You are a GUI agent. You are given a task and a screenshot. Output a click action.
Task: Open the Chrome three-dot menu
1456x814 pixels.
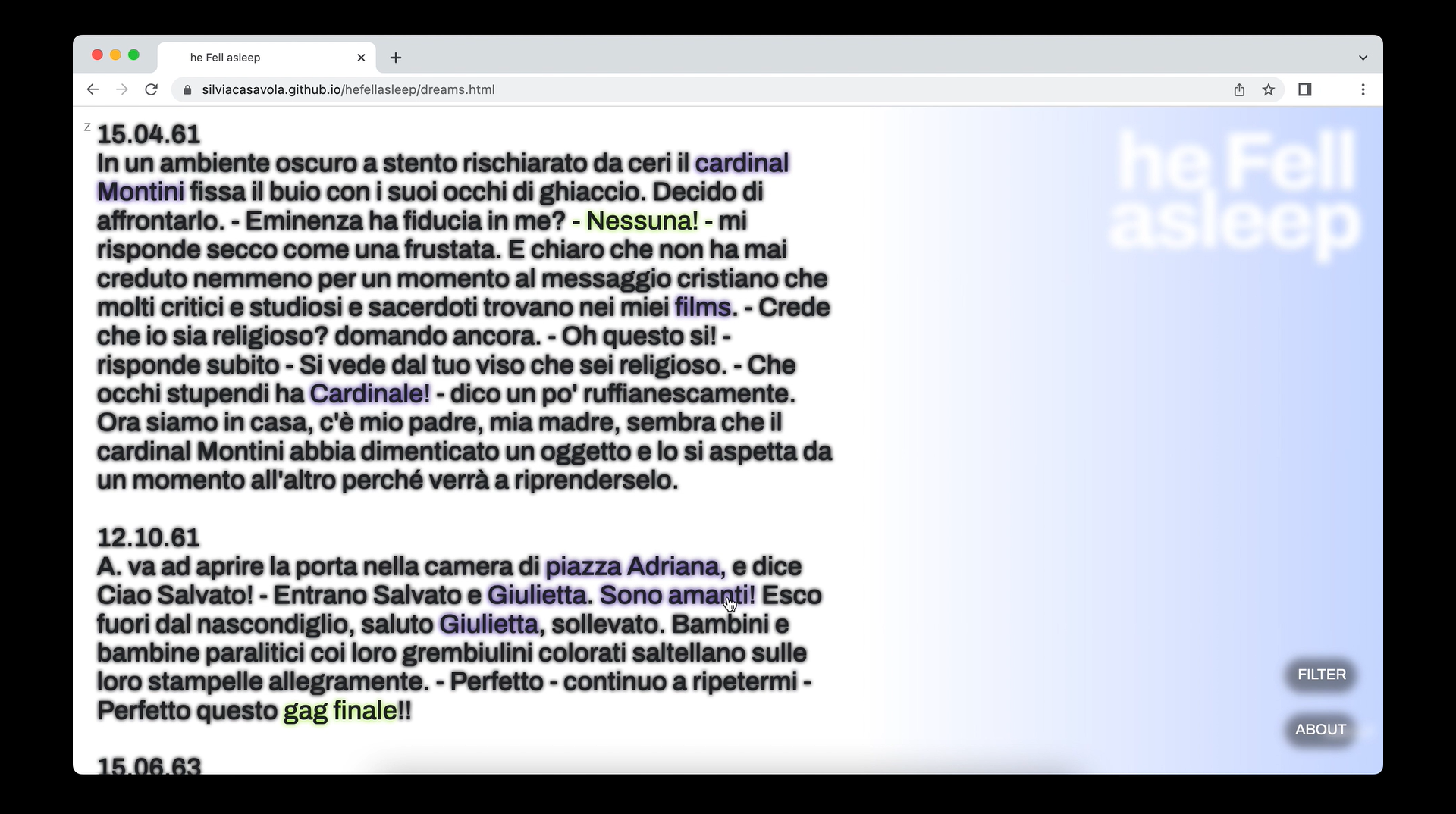[x=1363, y=89]
